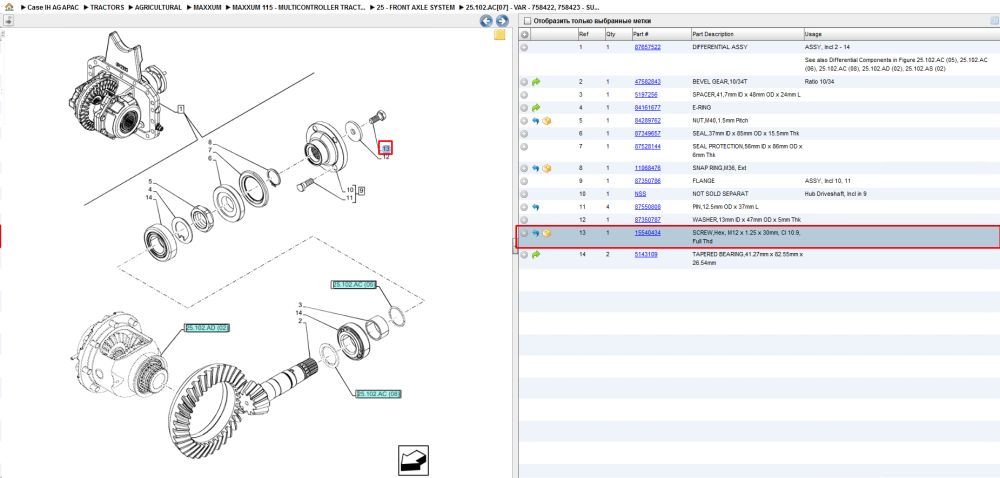This screenshot has width=1000, height=478.
Task: Select callout number 8 near flange
Action: click(209, 142)
